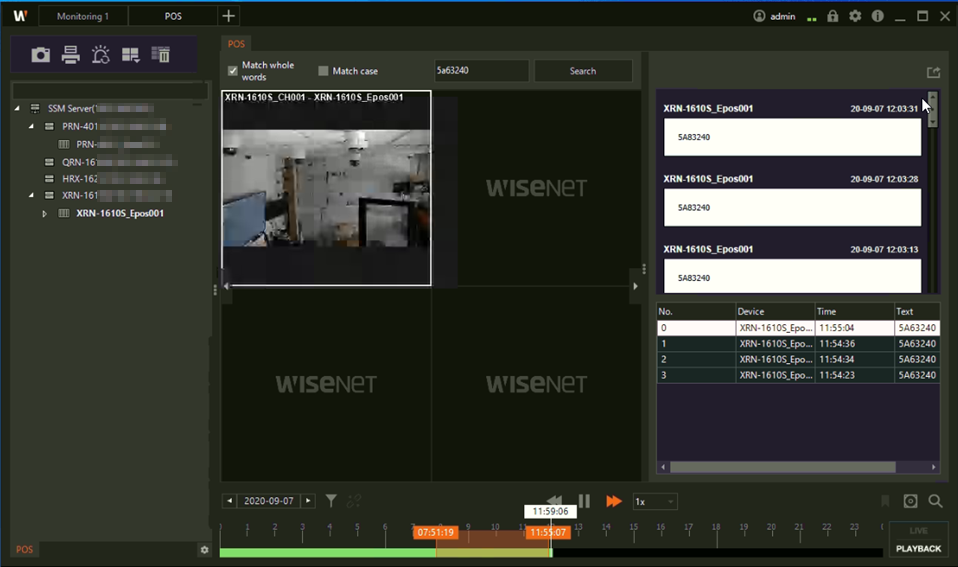958x567 pixels.
Task: Click left arrow below video tile
Action: [x=227, y=286]
